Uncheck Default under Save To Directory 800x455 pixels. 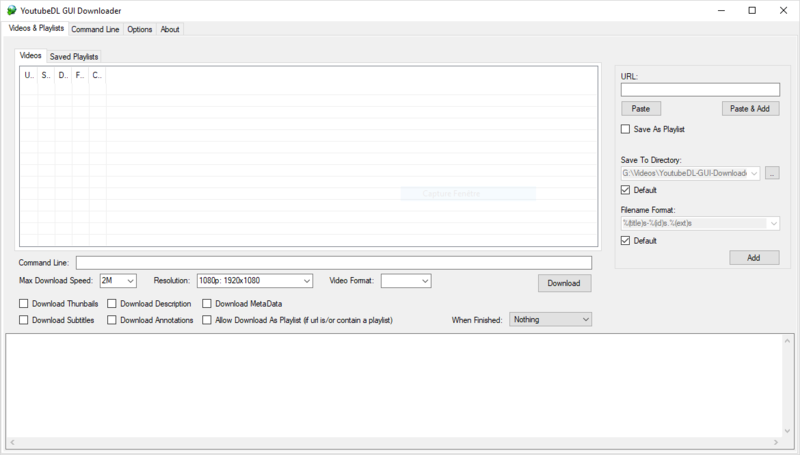click(626, 190)
